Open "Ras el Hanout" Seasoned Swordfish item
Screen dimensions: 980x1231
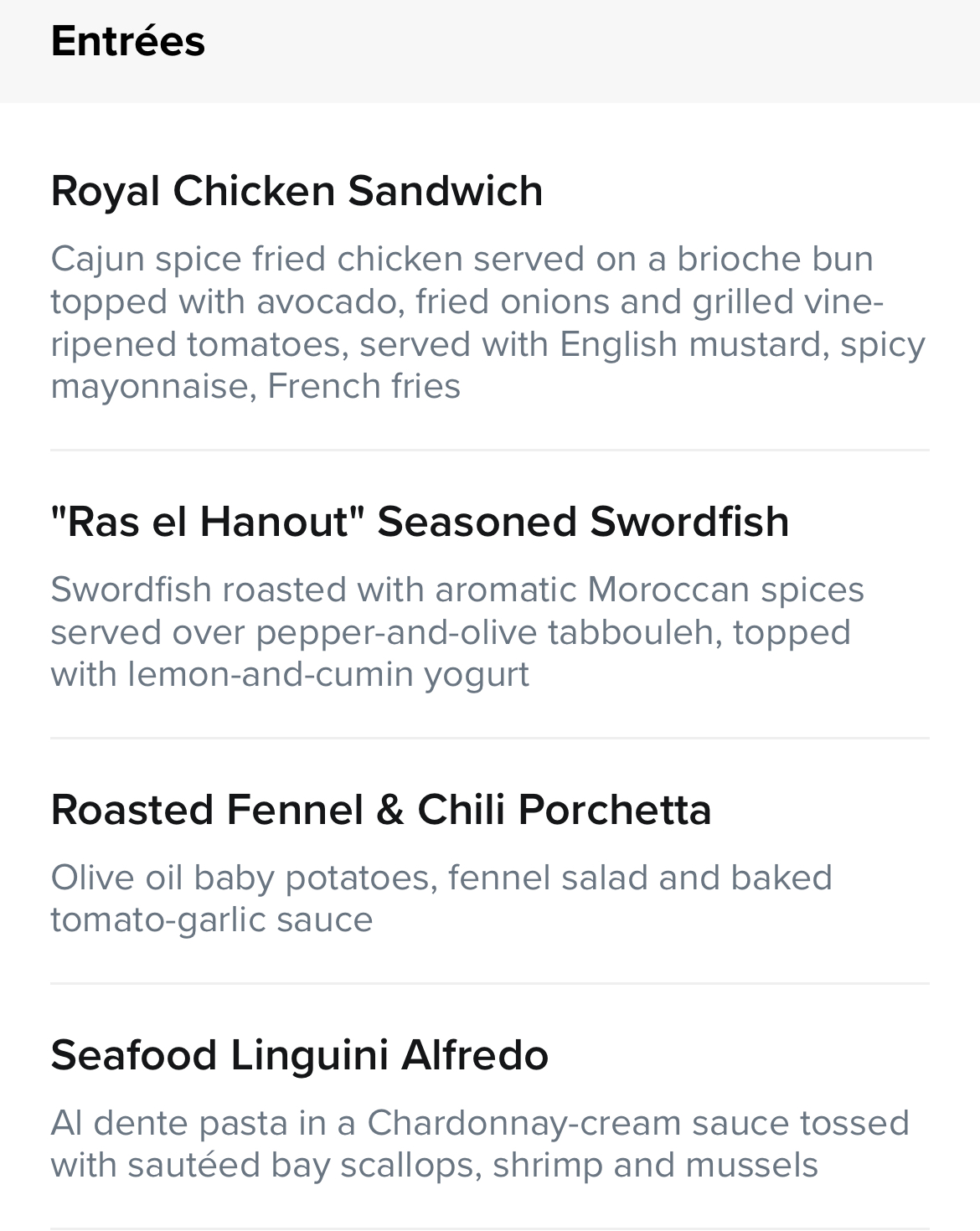(x=490, y=595)
